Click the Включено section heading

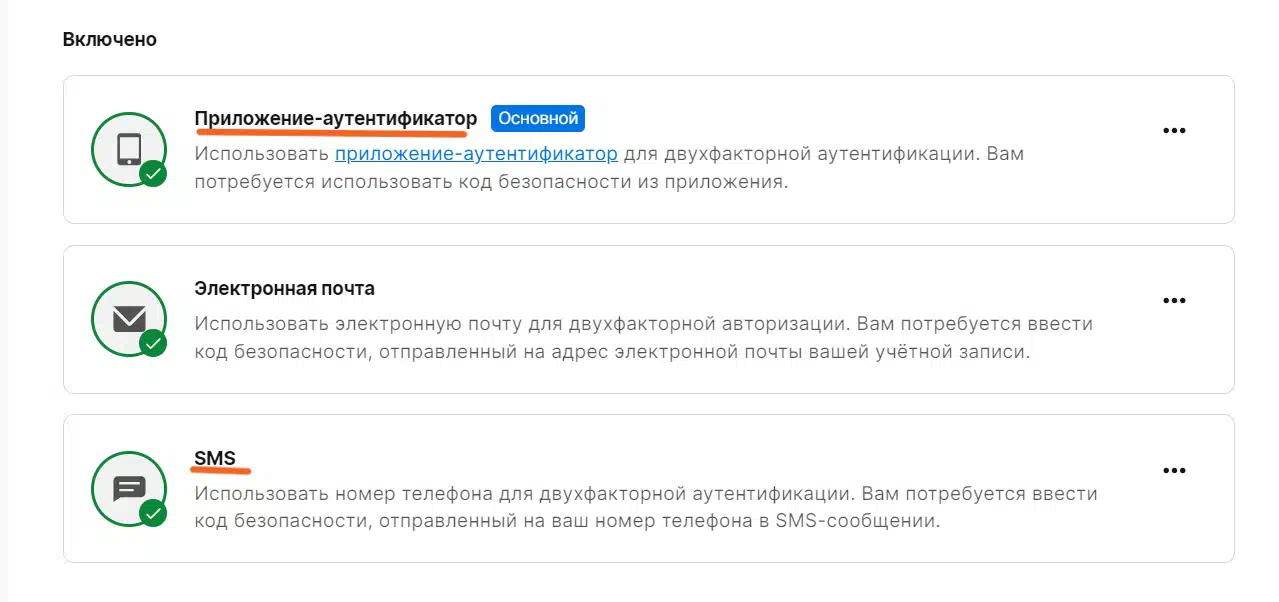pos(110,40)
